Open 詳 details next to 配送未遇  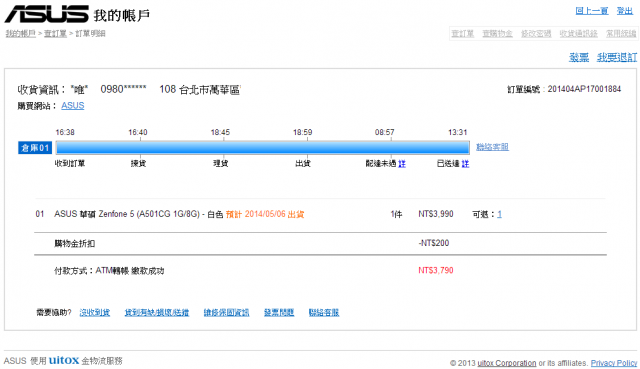pos(402,164)
